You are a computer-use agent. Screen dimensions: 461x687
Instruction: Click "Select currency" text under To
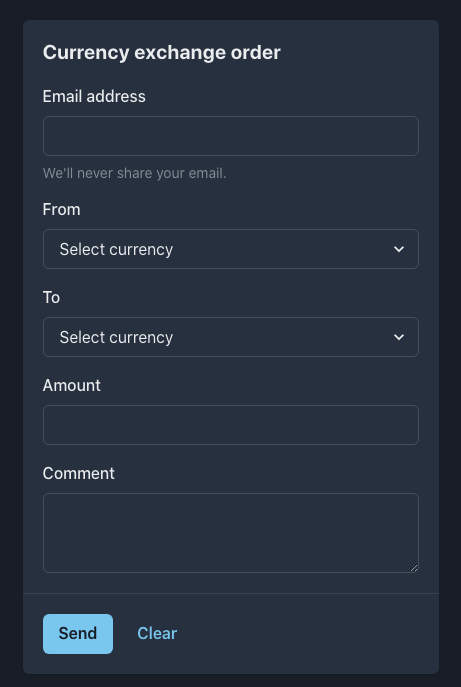[x=116, y=337]
